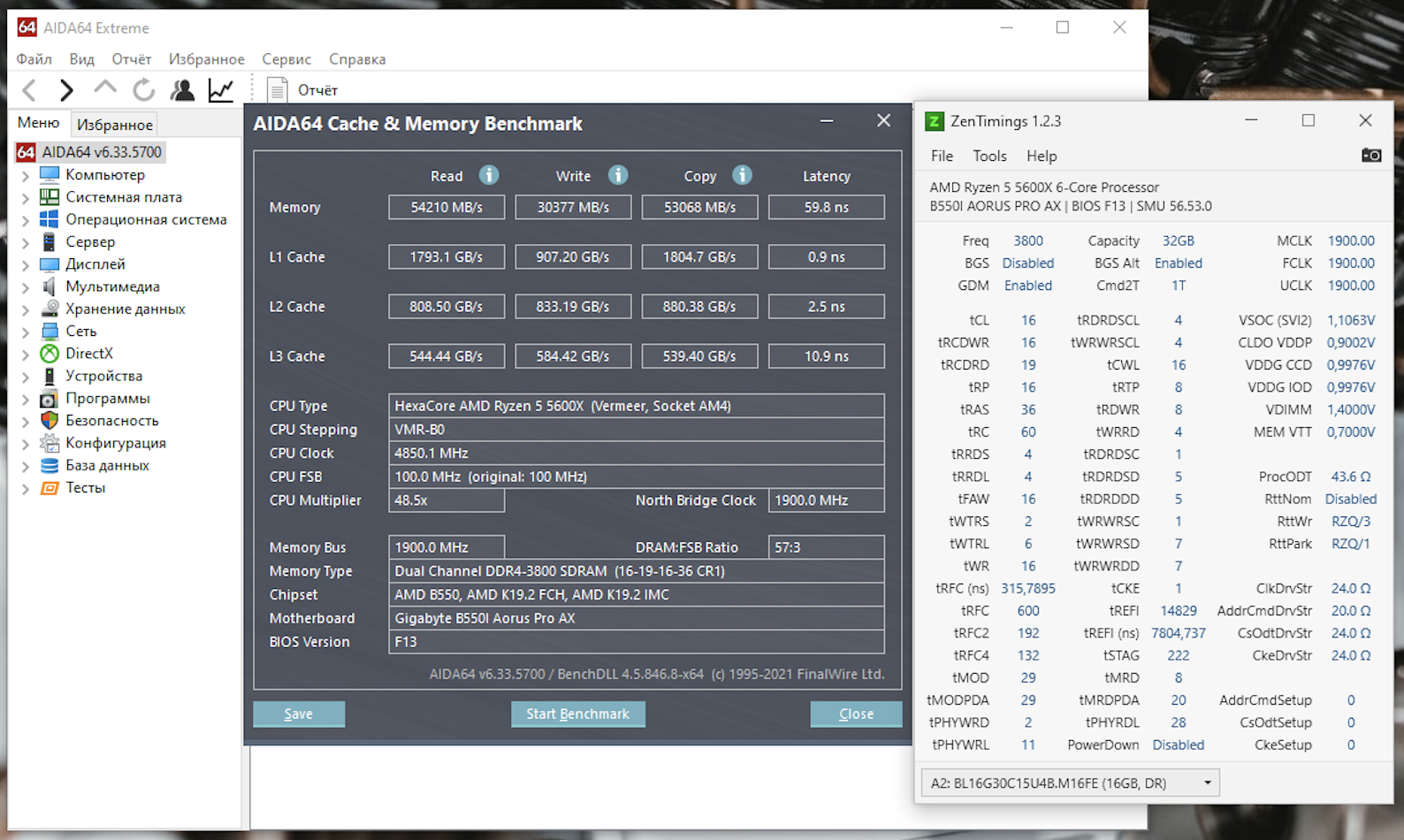
Task: Start the cache and memory benchmark
Action: (x=578, y=714)
